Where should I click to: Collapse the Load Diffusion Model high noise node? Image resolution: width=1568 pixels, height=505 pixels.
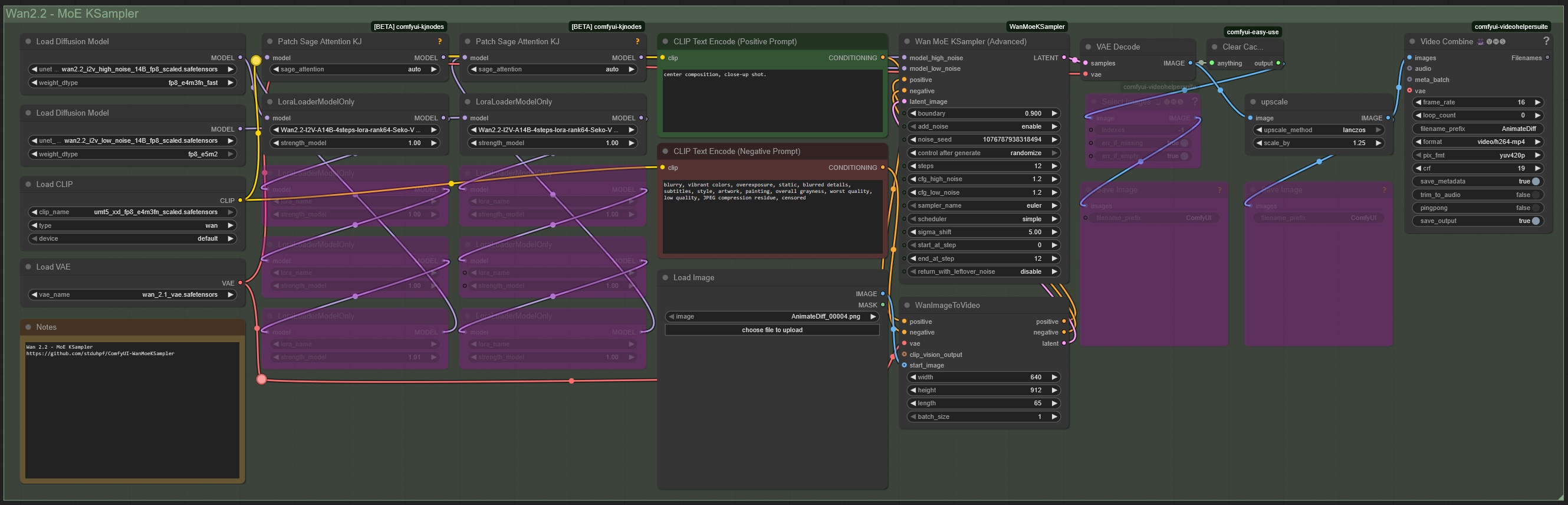[x=28, y=41]
